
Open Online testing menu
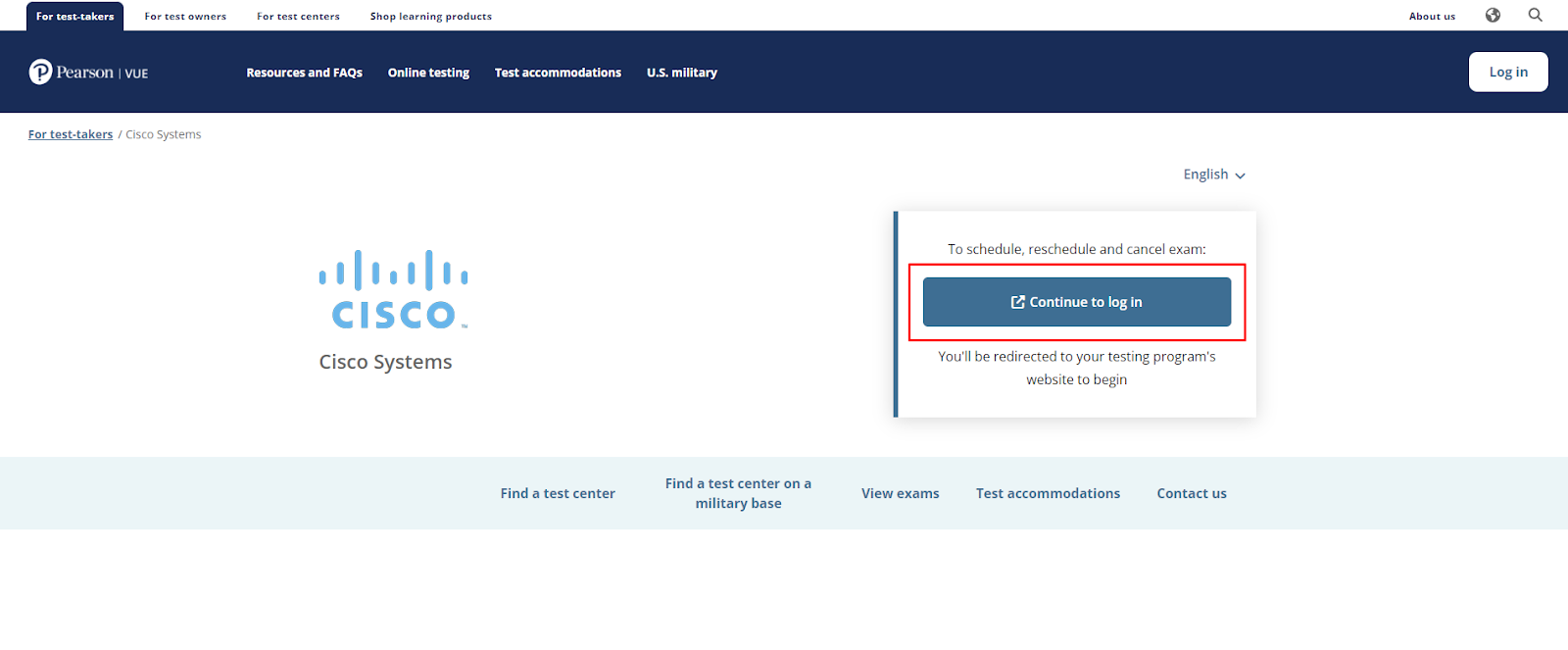tap(428, 73)
